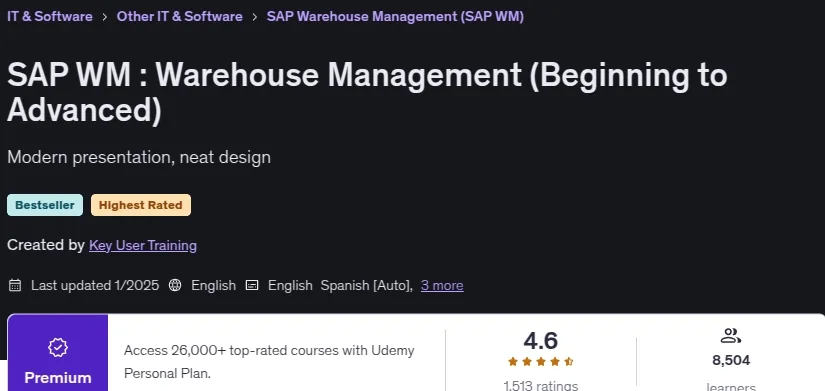Open Other IT & Software breadcrumb link
This screenshot has width=825, height=391.
[x=179, y=16]
